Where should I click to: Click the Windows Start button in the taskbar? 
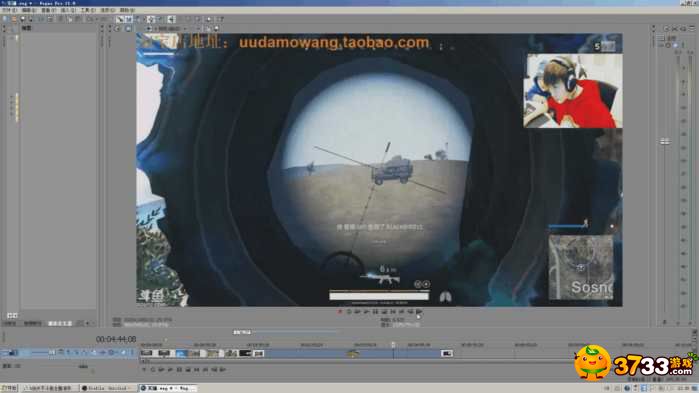tap(9, 388)
